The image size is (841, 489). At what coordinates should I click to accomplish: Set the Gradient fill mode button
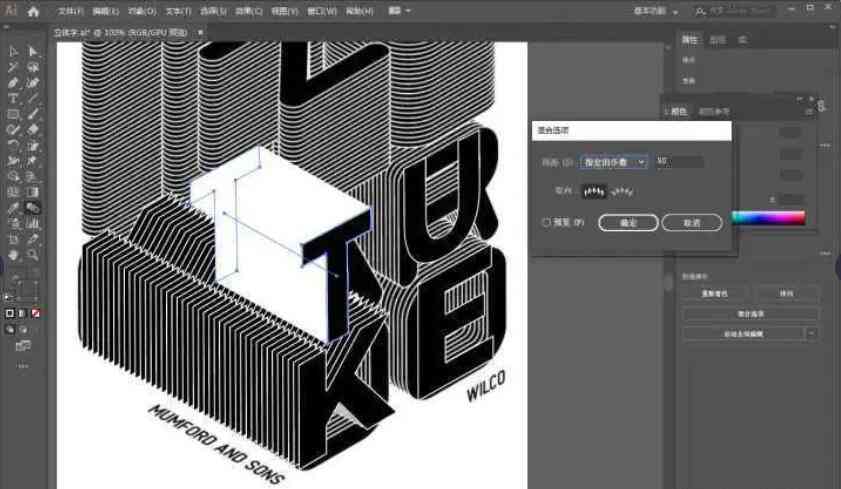pyautogui.click(x=23, y=313)
